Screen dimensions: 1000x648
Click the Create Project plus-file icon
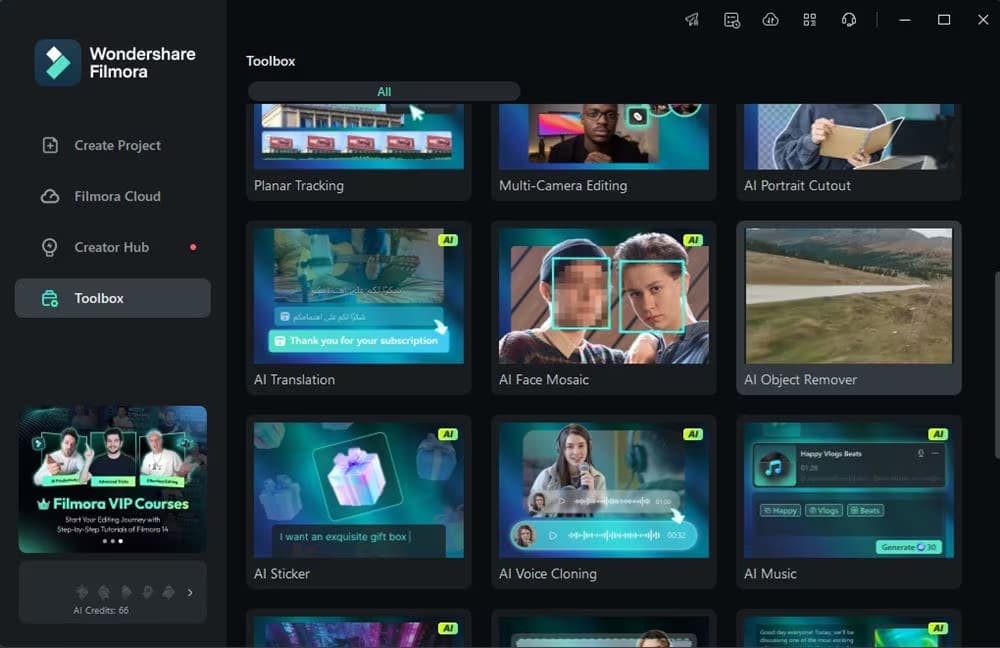coord(50,145)
